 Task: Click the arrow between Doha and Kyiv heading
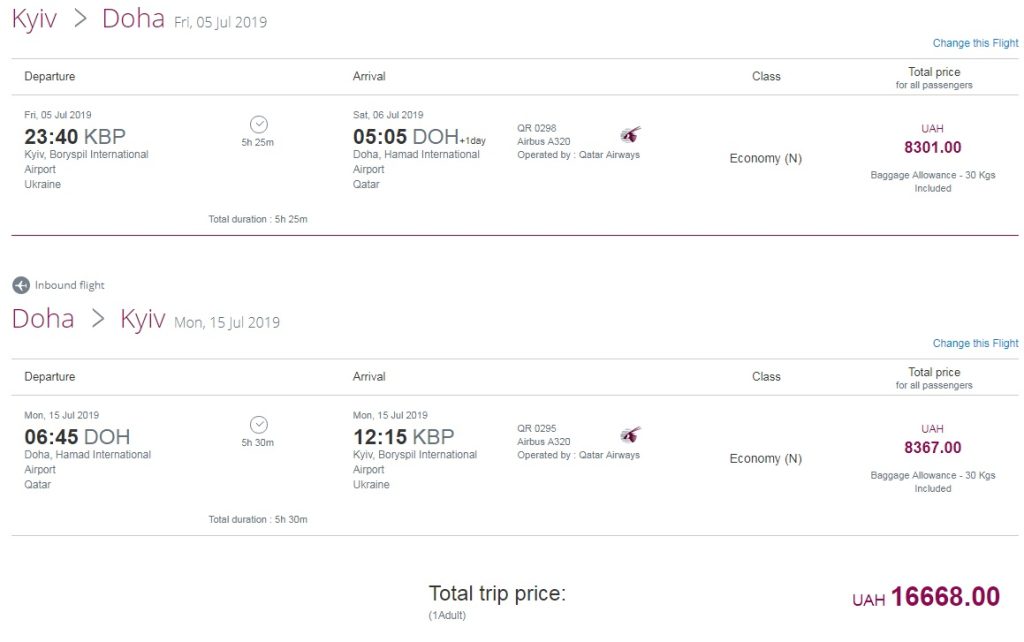coord(97,319)
